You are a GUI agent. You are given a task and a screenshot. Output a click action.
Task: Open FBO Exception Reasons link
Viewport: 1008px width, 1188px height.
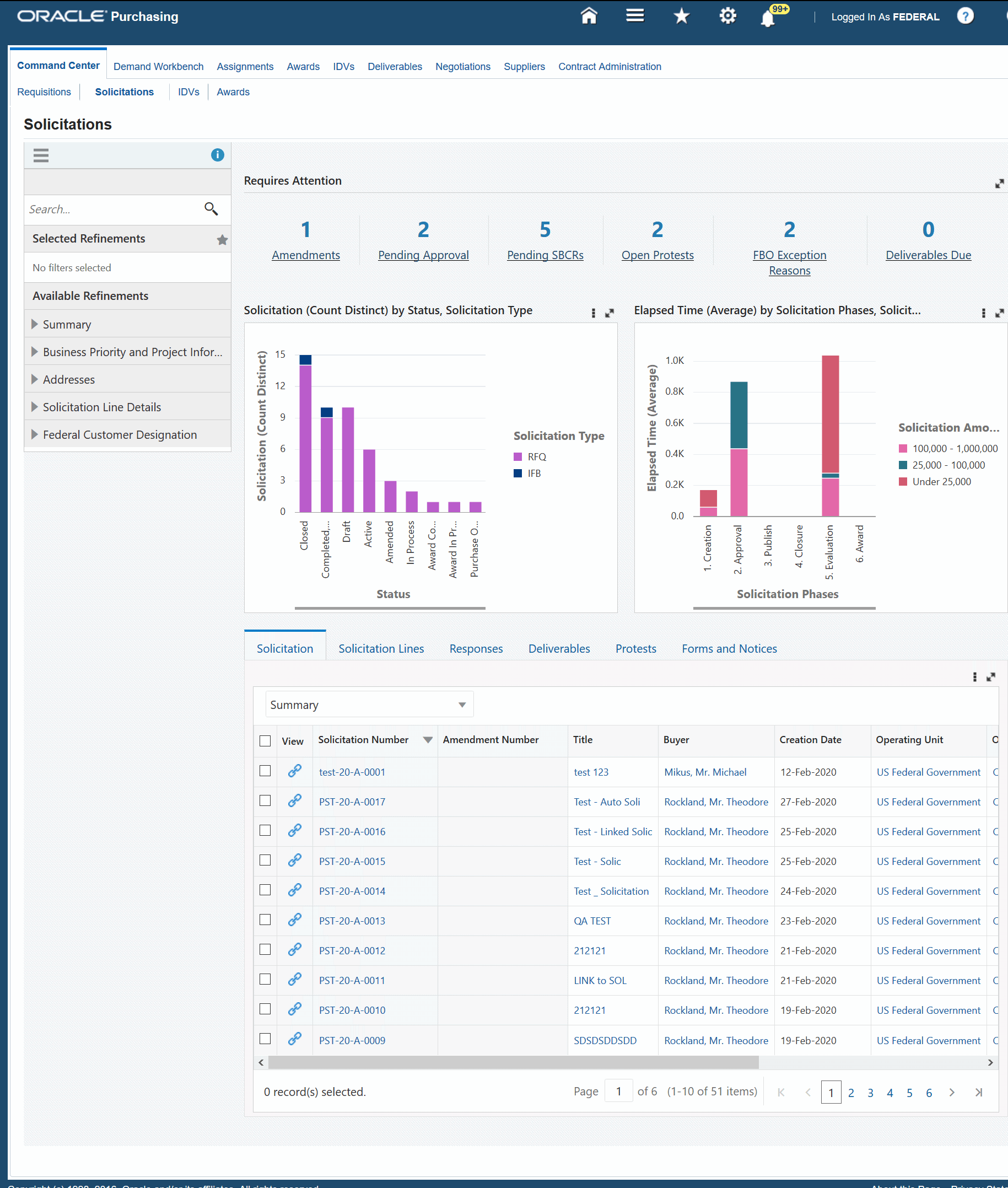[x=789, y=262]
